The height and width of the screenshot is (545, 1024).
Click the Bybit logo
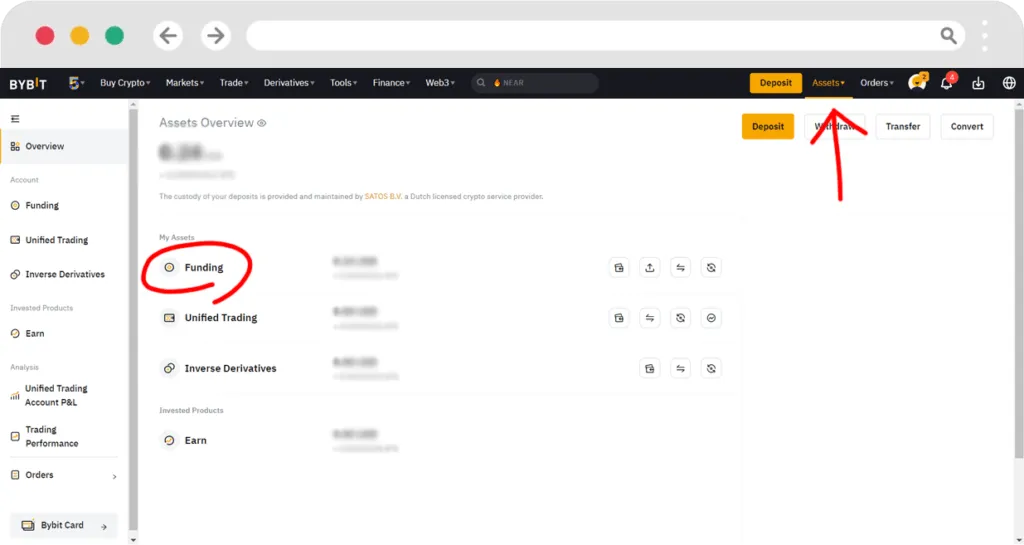(28, 84)
